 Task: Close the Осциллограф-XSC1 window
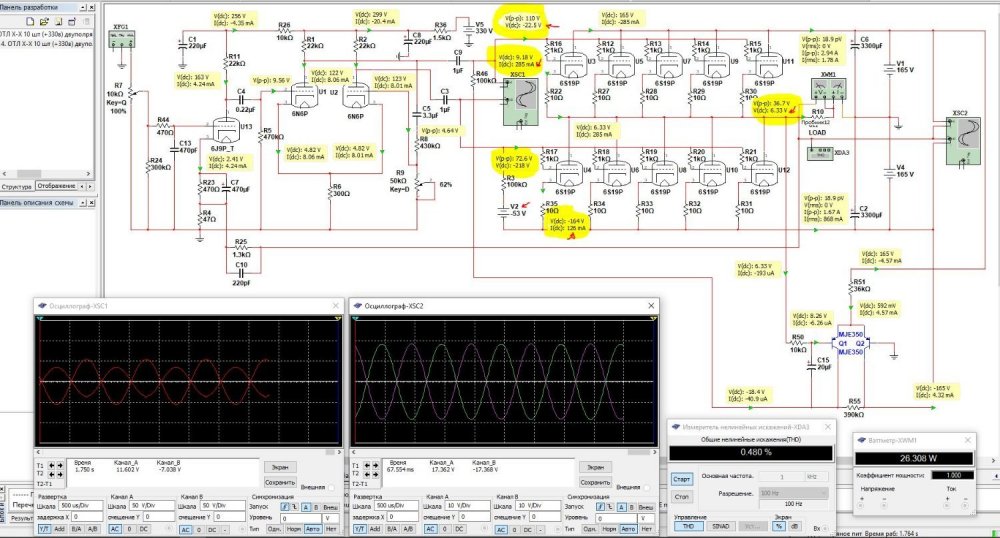pos(335,305)
